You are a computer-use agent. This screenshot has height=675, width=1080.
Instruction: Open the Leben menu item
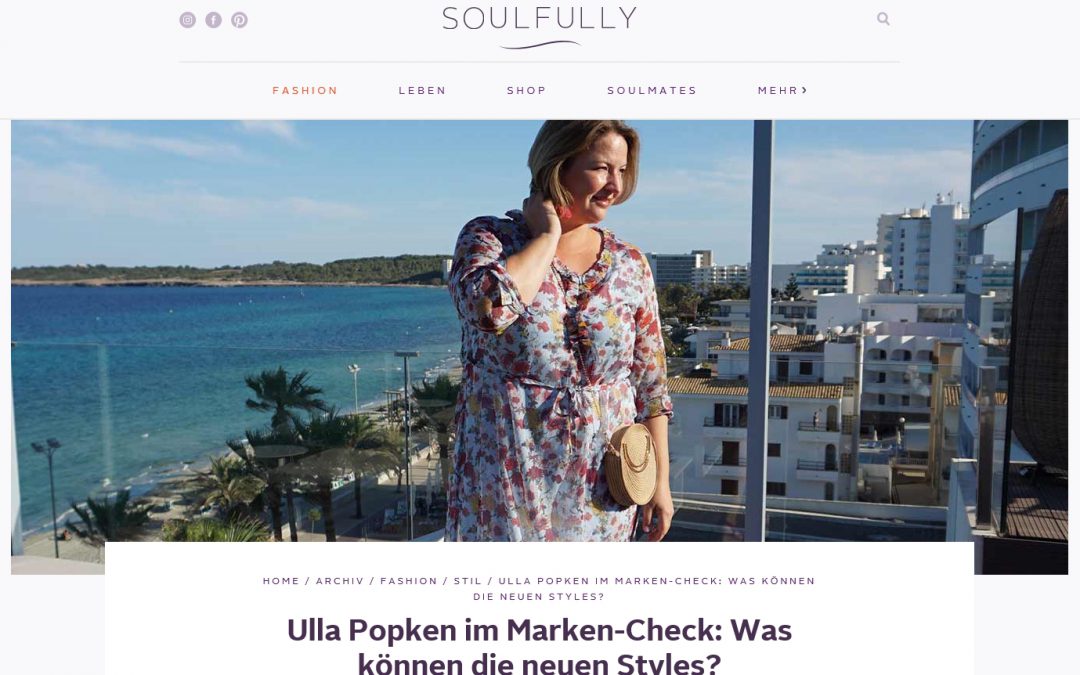pos(422,90)
